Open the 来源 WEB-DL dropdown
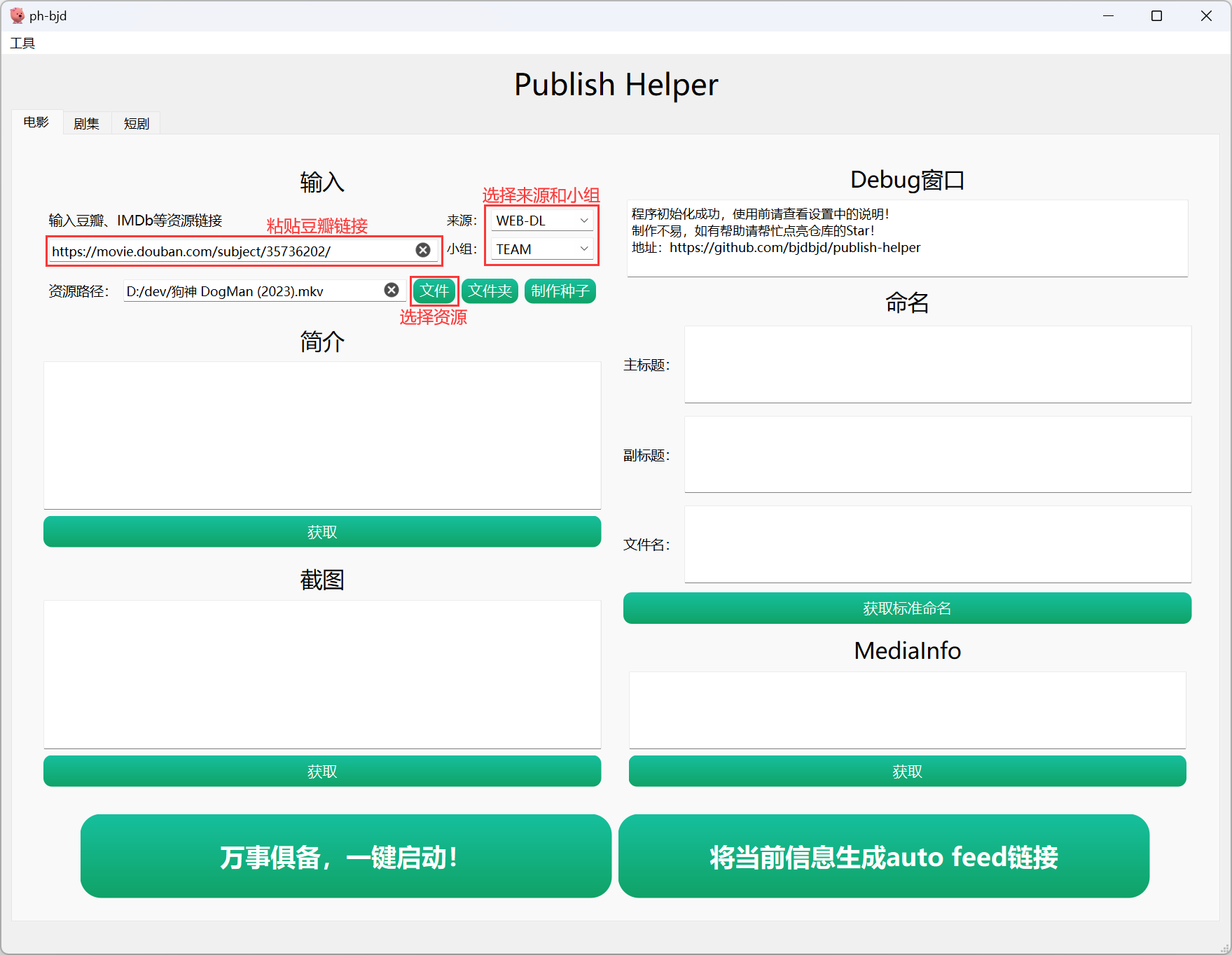The width and height of the screenshot is (1232, 955). click(x=542, y=221)
